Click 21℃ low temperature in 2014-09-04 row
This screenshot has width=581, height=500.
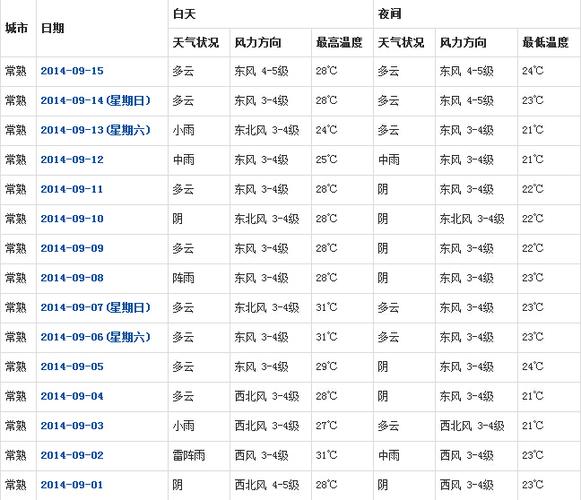click(533, 397)
